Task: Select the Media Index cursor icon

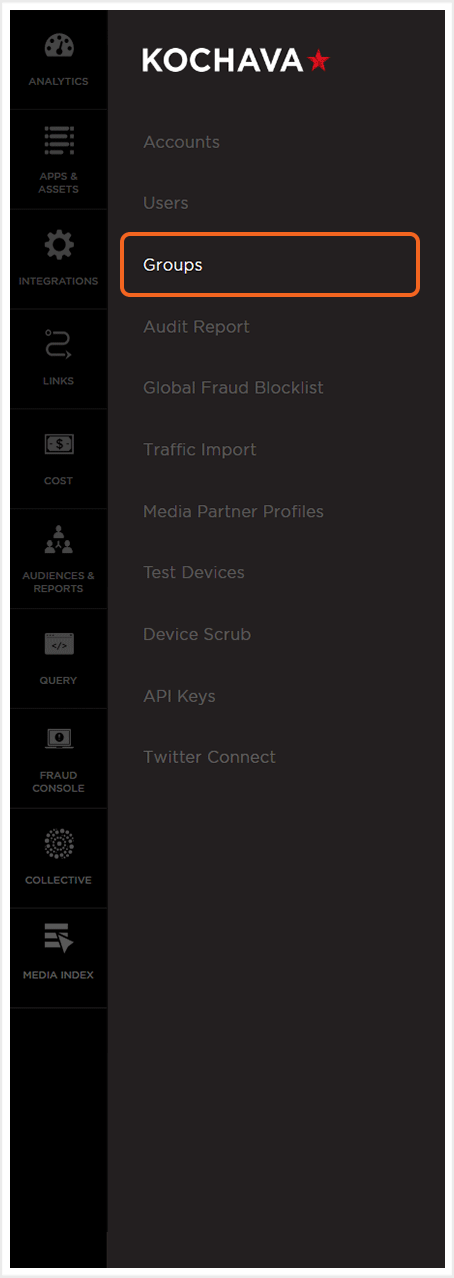Action: (x=58, y=939)
